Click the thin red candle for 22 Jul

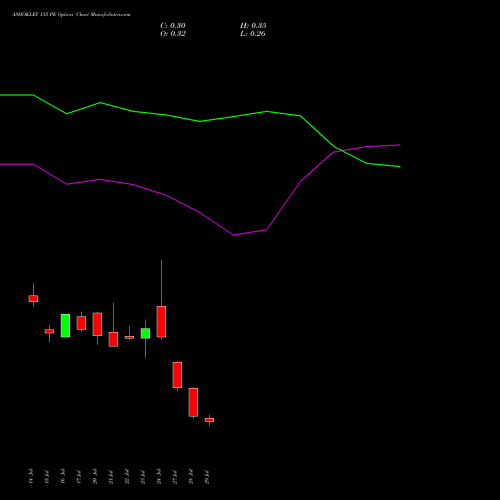pos(129,337)
